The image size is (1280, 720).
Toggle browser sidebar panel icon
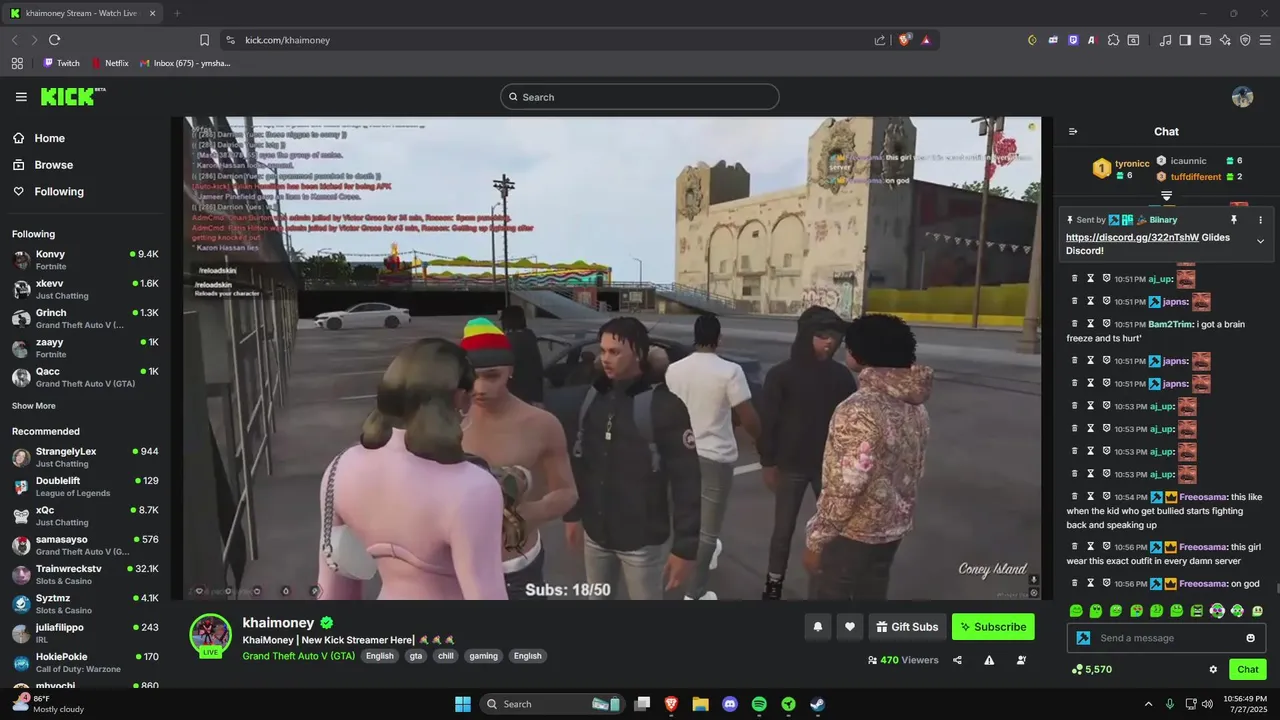click(1185, 40)
